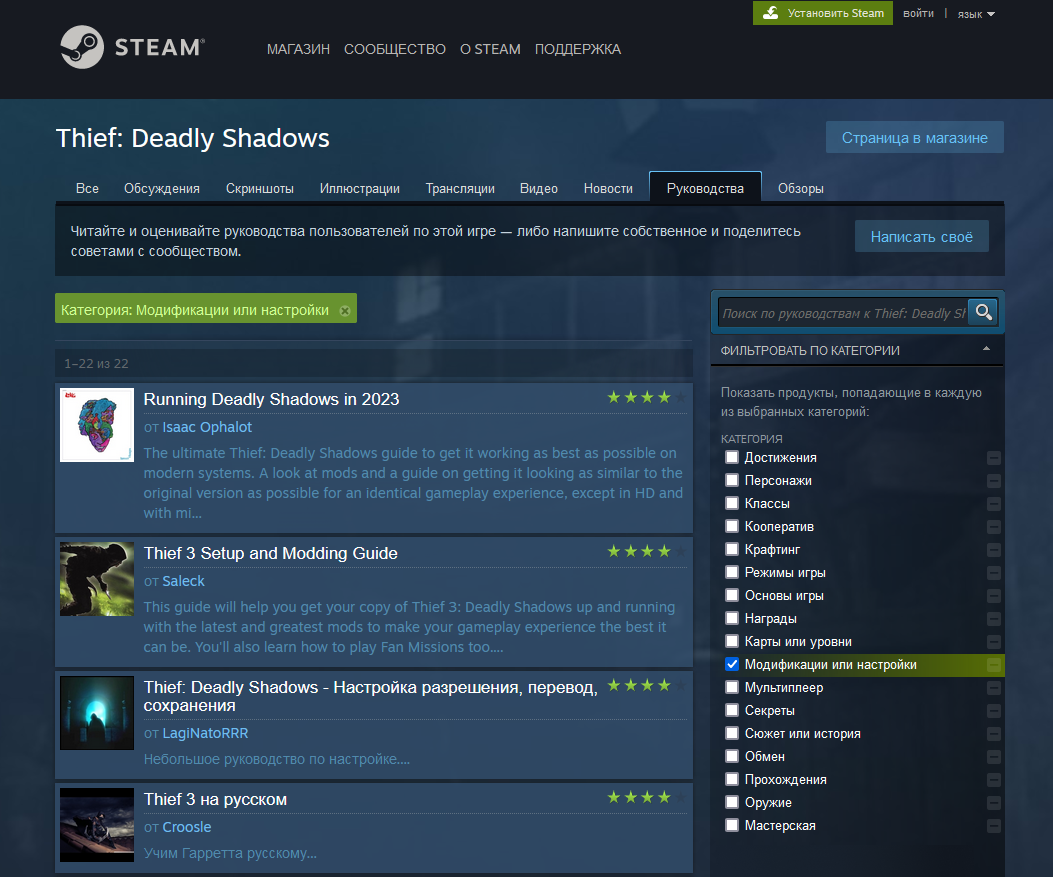Click exclude button next to Классы
Image resolution: width=1053 pixels, height=877 pixels.
tap(994, 504)
